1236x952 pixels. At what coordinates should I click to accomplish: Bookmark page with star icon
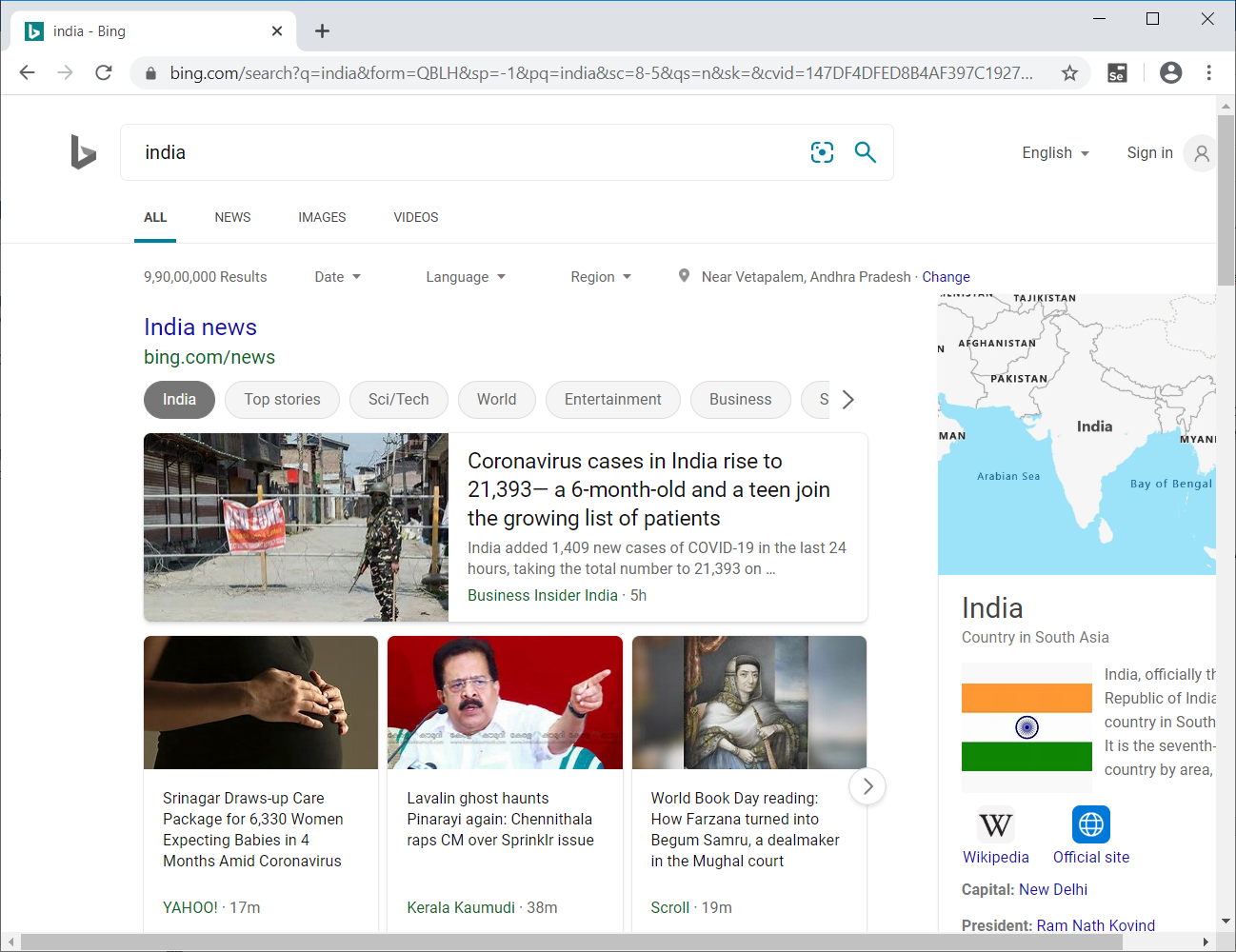tap(1069, 73)
